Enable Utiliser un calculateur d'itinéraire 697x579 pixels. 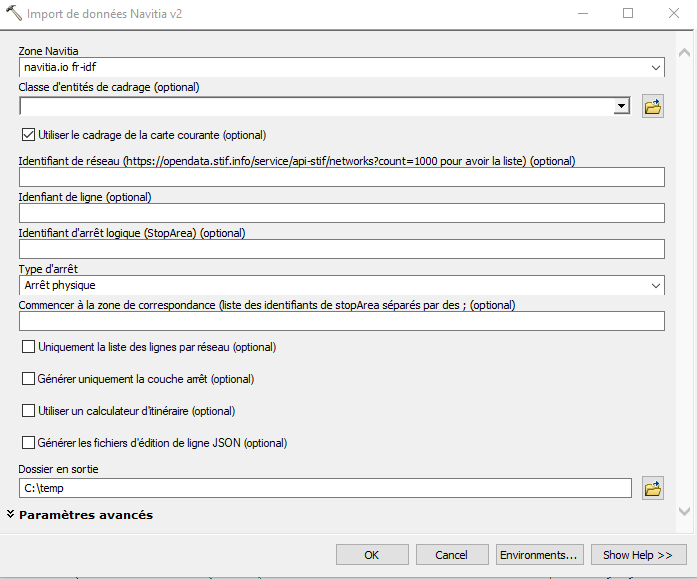28,411
